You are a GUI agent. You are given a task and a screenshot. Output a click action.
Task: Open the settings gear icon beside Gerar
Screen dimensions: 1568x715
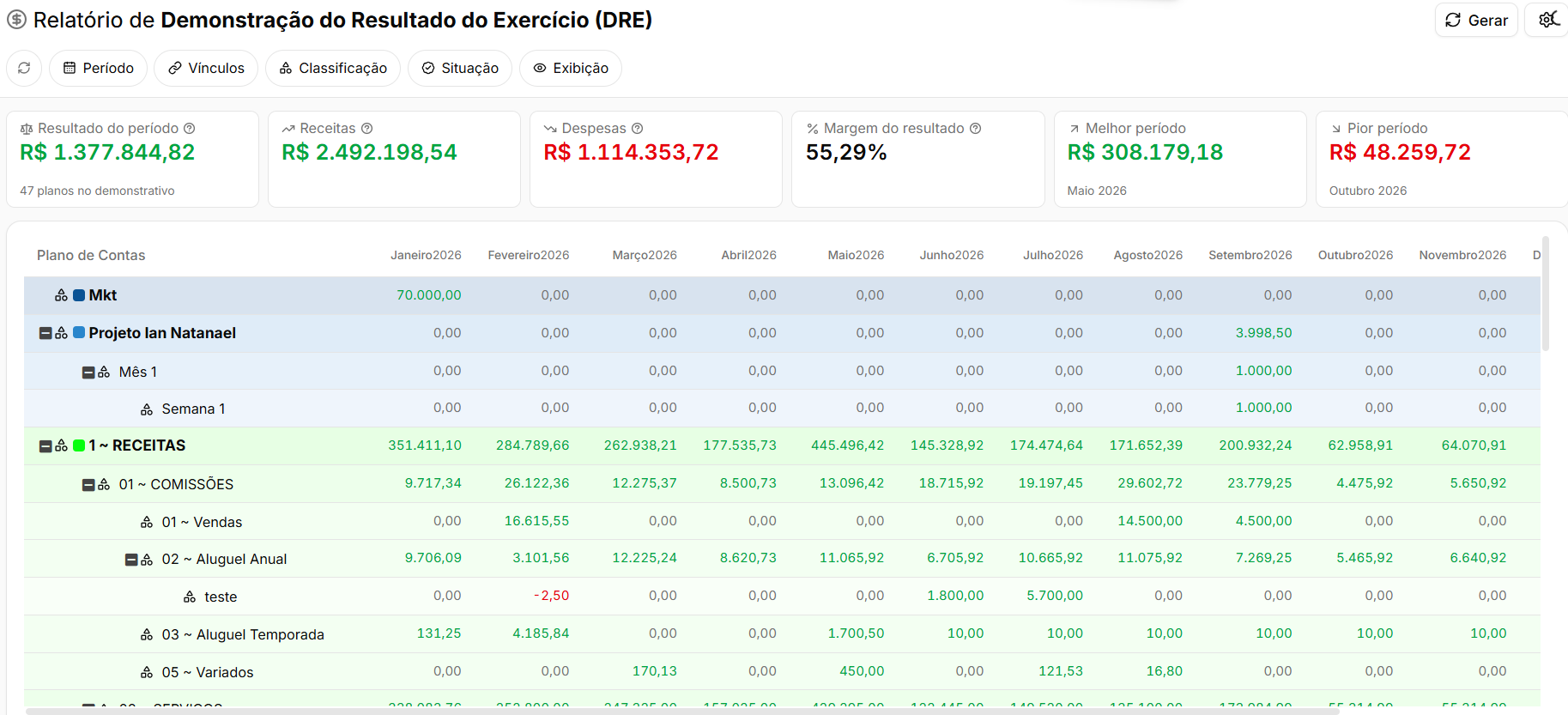[x=1547, y=20]
